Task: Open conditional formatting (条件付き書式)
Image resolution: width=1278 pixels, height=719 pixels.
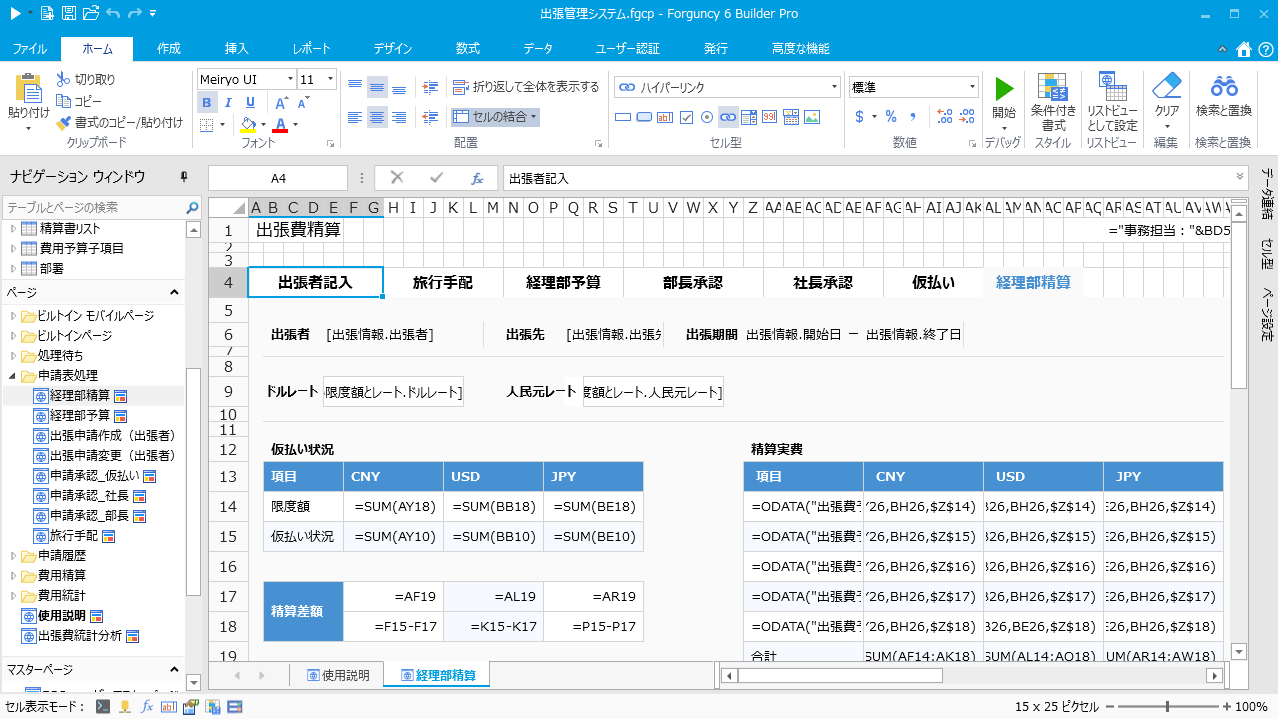Action: point(1053,101)
